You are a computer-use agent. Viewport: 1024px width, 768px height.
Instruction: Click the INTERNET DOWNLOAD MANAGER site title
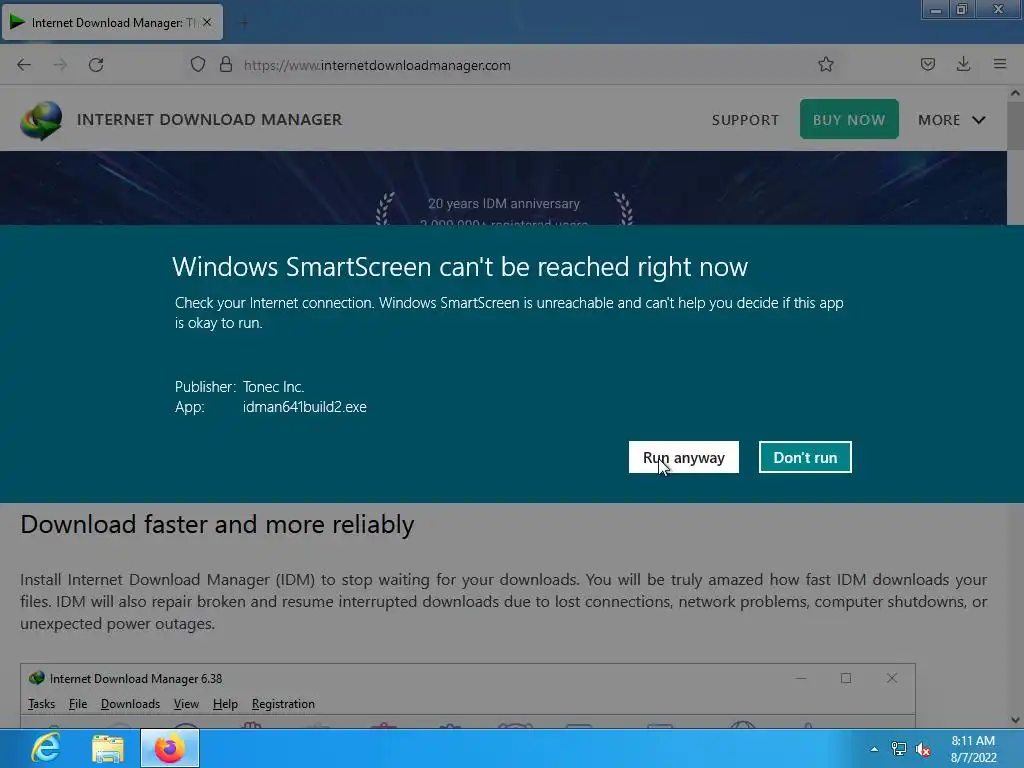coord(210,120)
